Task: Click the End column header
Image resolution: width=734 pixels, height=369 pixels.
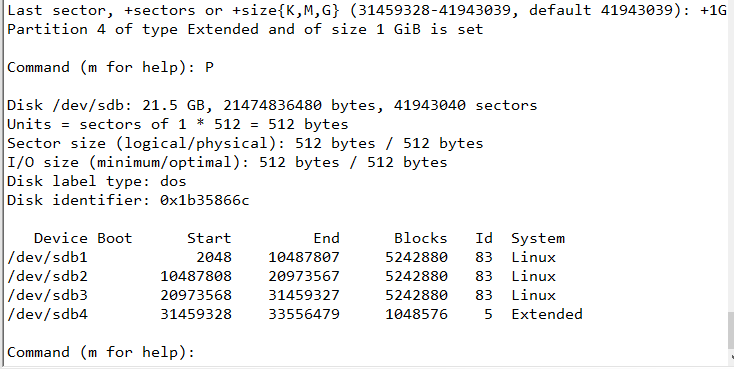Action: point(326,238)
